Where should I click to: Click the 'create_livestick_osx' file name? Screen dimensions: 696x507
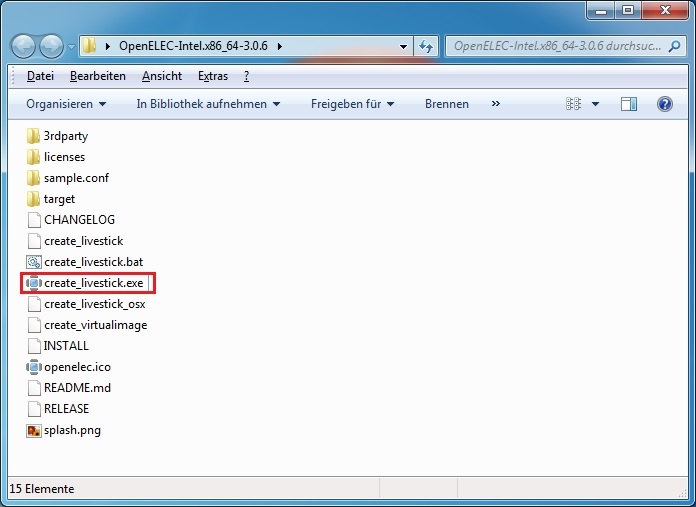[95, 304]
